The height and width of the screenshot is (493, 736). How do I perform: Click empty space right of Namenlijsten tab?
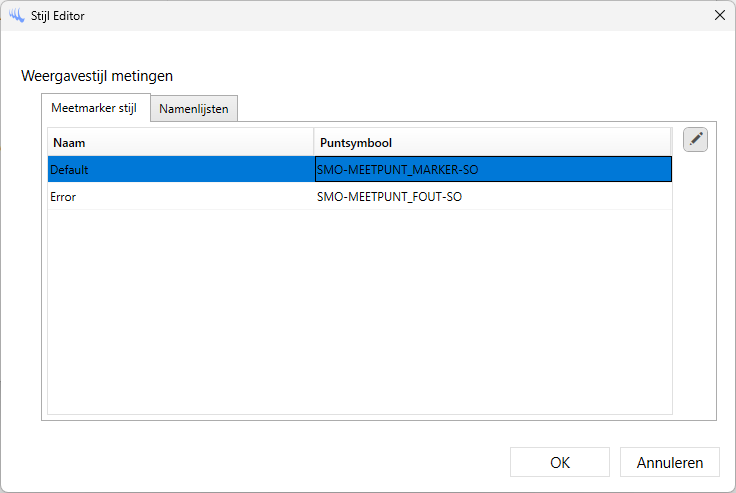point(470,108)
